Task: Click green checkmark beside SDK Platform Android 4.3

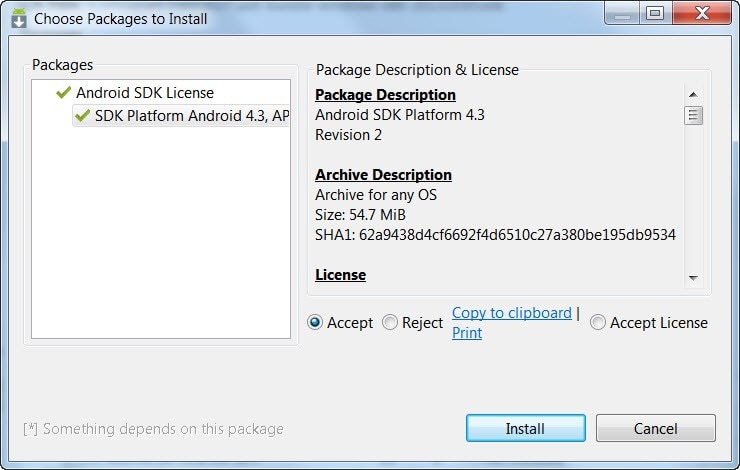Action: point(82,116)
